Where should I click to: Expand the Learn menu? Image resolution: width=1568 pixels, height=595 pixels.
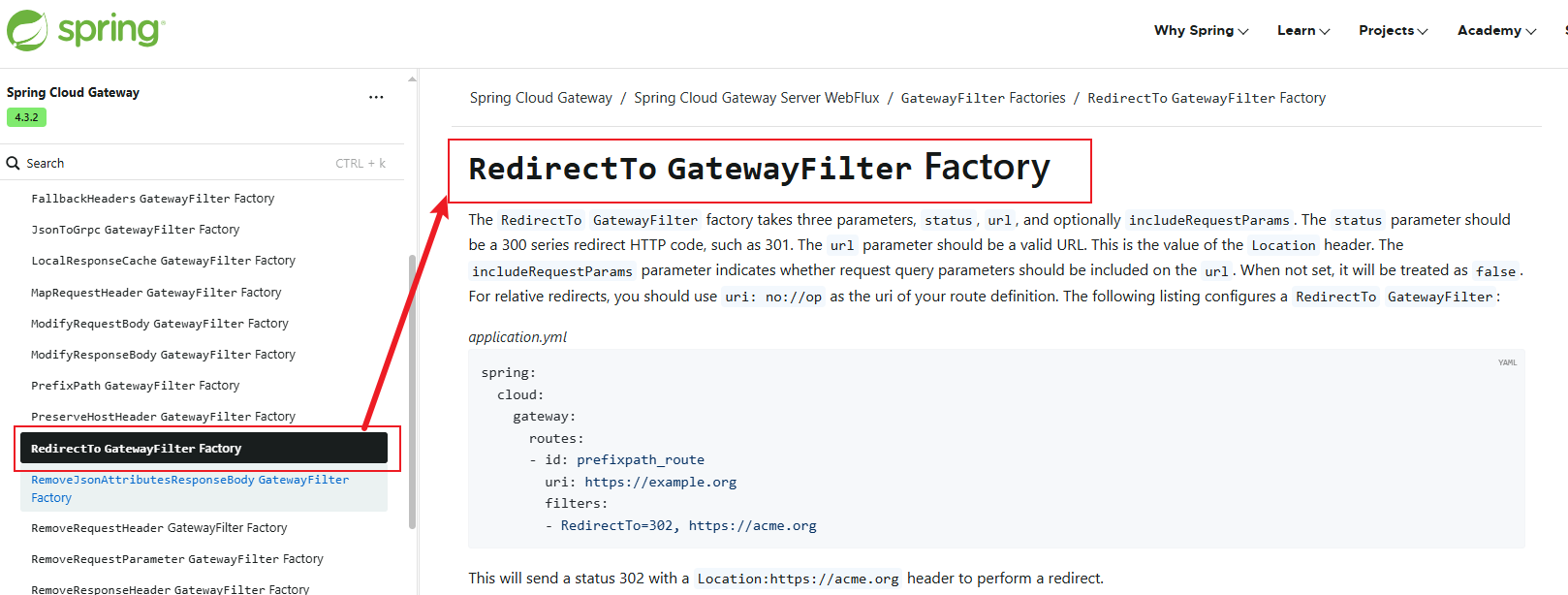click(x=1303, y=31)
